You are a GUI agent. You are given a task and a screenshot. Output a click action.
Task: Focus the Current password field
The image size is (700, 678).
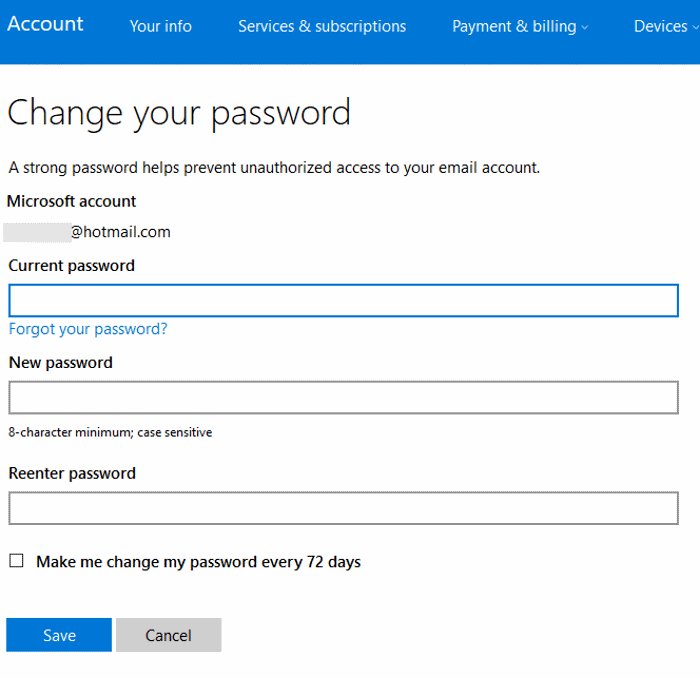point(343,300)
